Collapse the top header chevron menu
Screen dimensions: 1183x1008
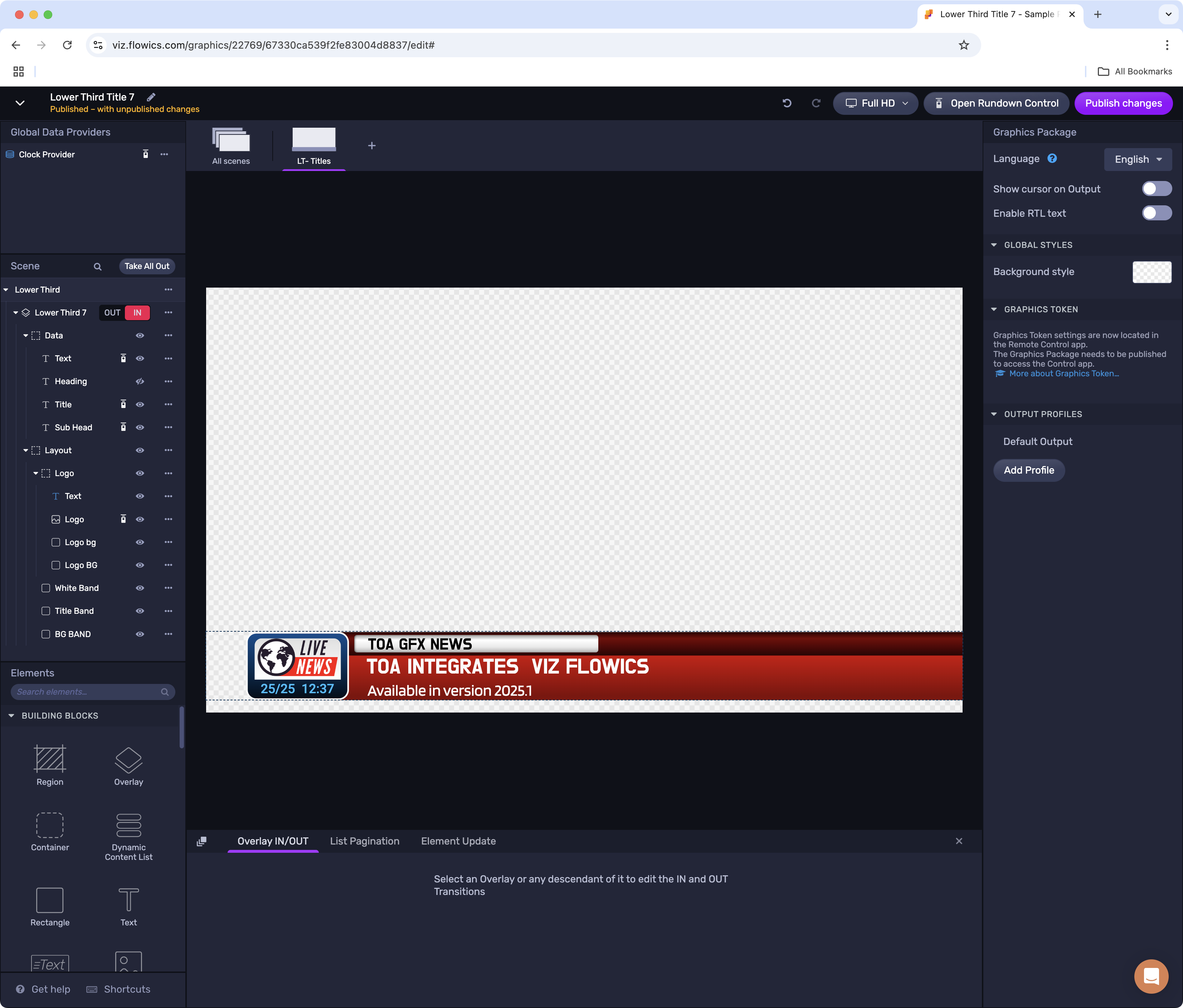(20, 103)
